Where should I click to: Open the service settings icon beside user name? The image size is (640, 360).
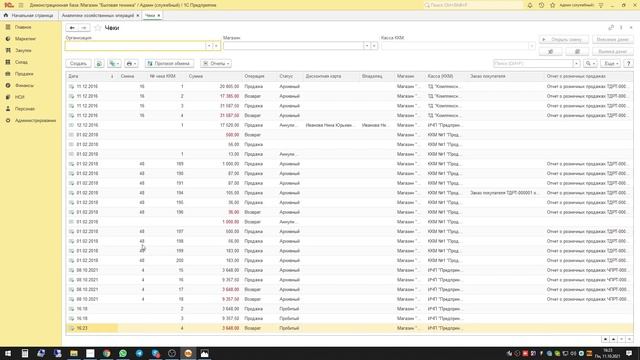601,5
